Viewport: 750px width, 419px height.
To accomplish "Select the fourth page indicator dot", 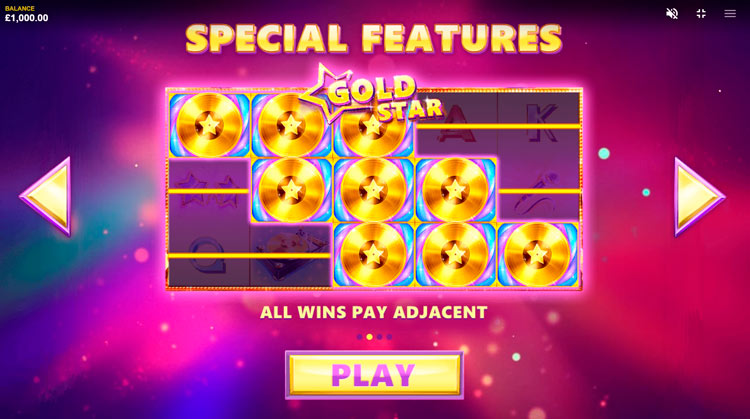I will click(x=389, y=337).
